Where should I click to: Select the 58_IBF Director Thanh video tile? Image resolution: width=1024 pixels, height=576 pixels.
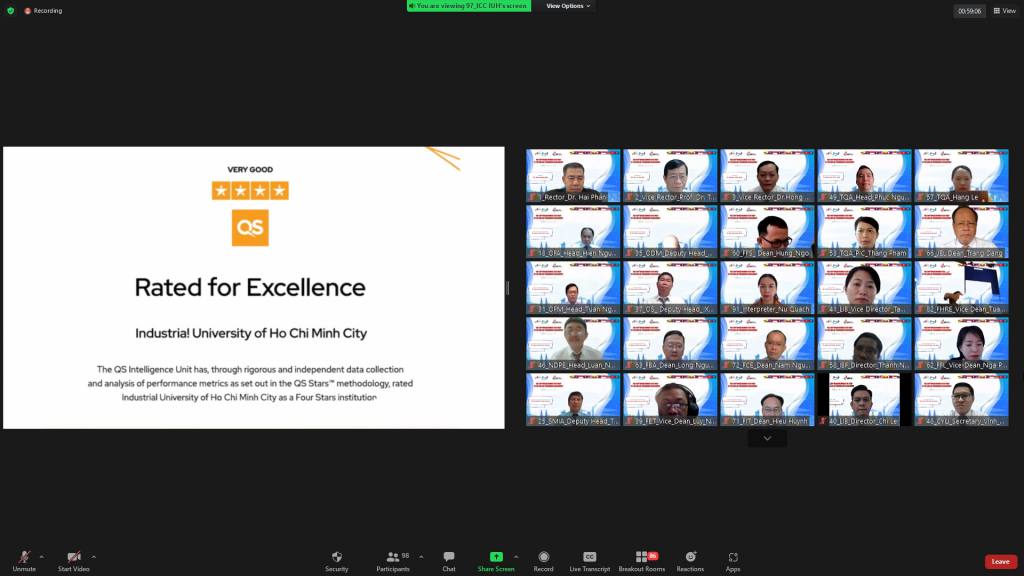tap(864, 344)
